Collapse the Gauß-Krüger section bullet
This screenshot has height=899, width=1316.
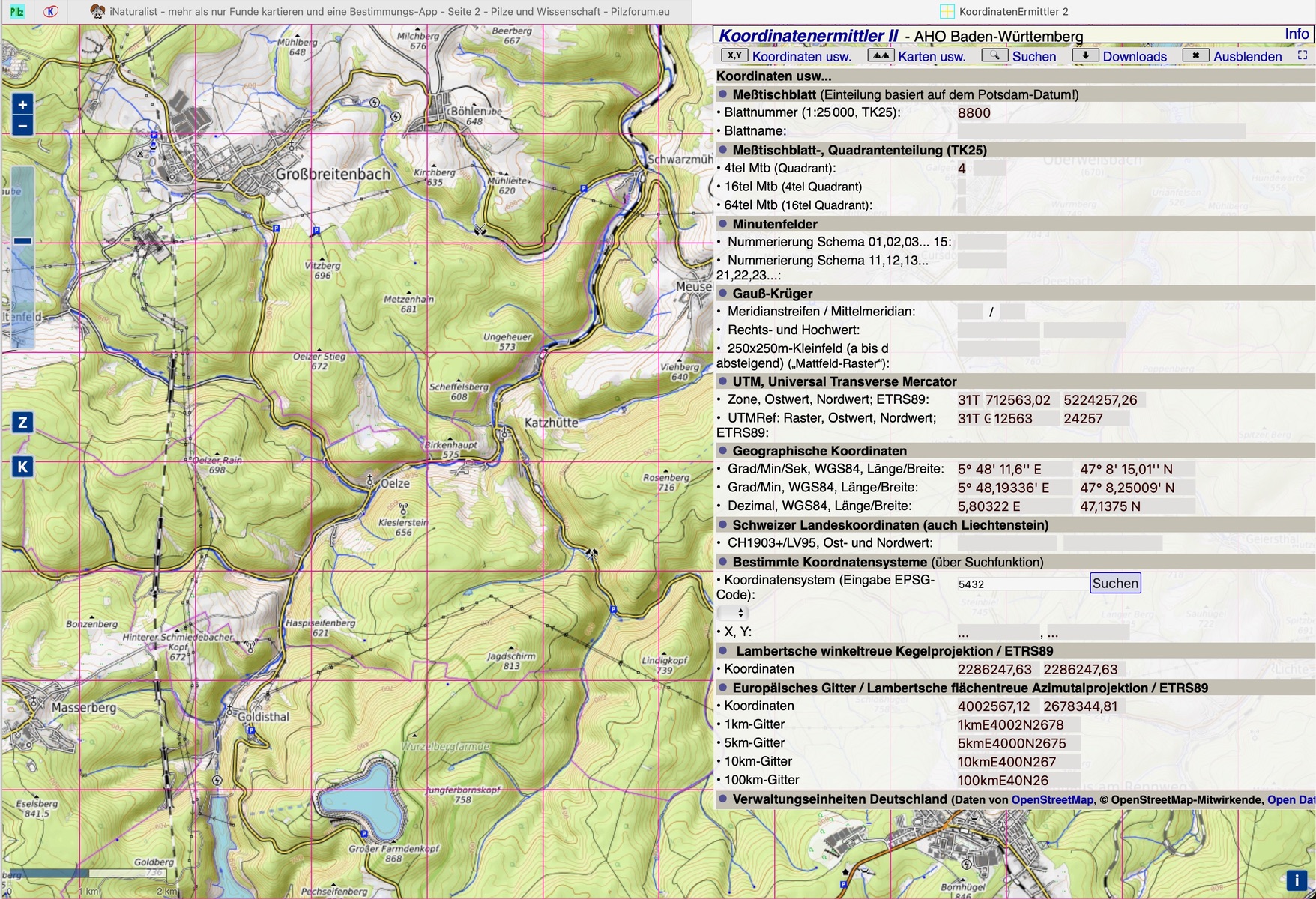click(723, 294)
